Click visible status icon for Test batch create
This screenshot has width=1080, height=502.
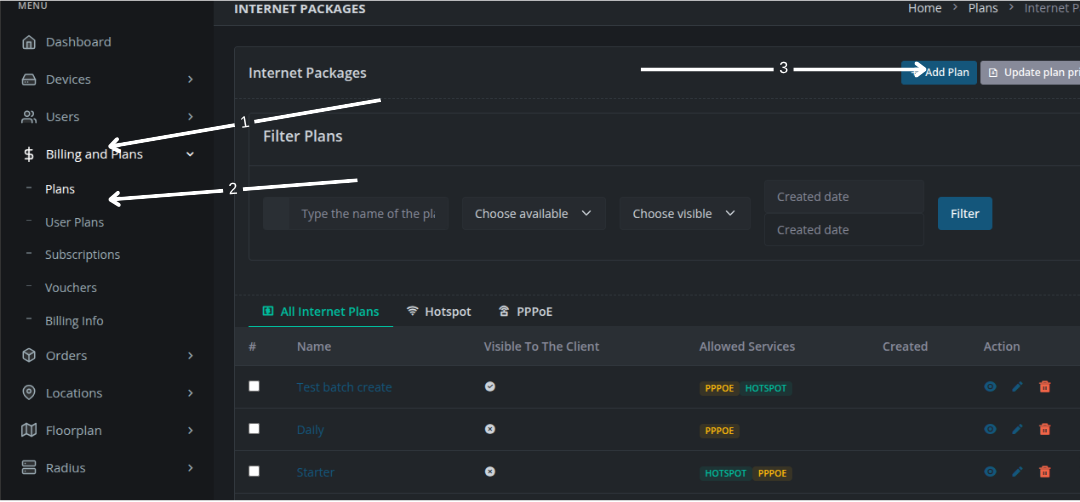[x=490, y=387]
